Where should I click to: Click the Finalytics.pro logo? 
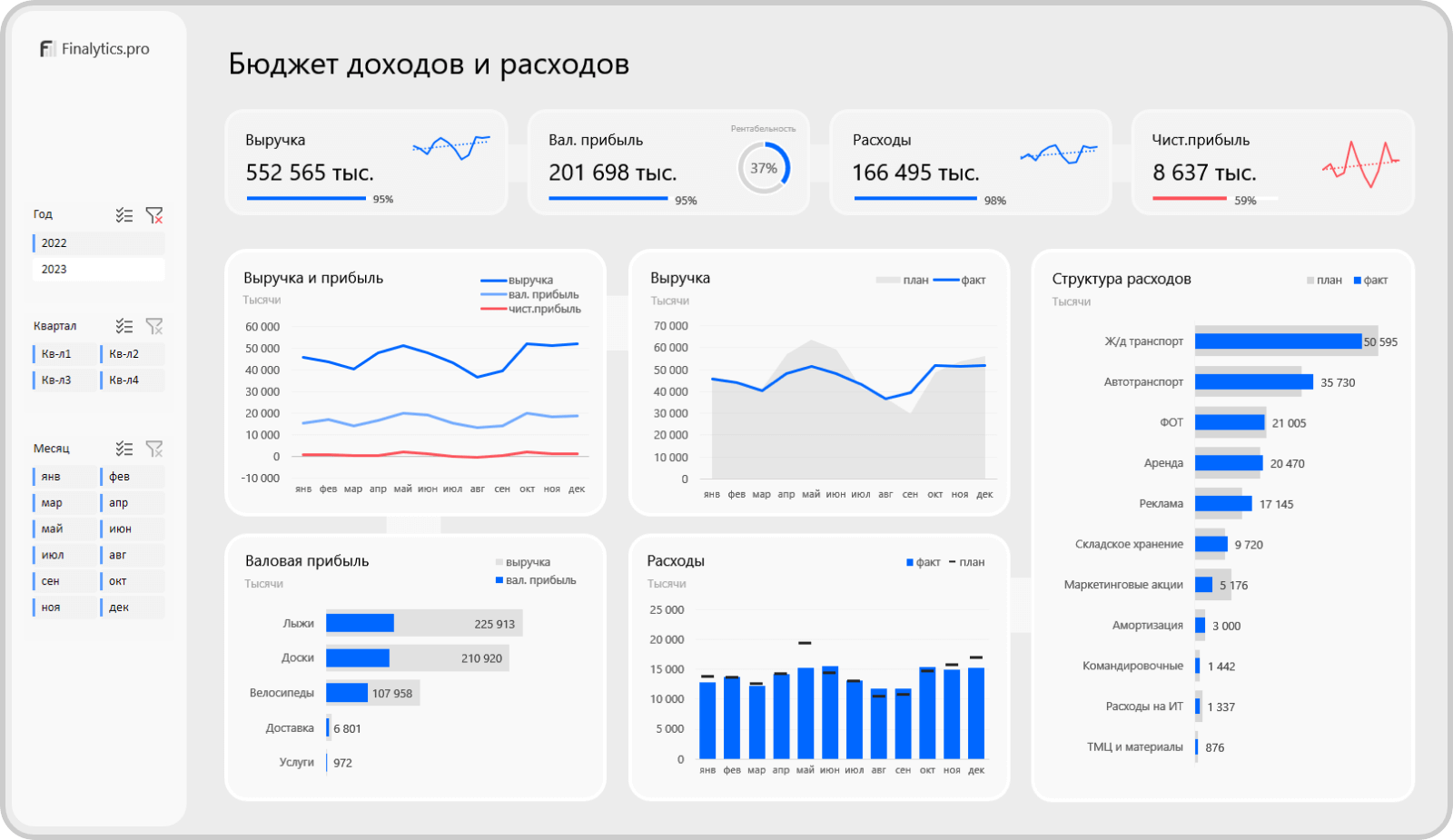94,49
